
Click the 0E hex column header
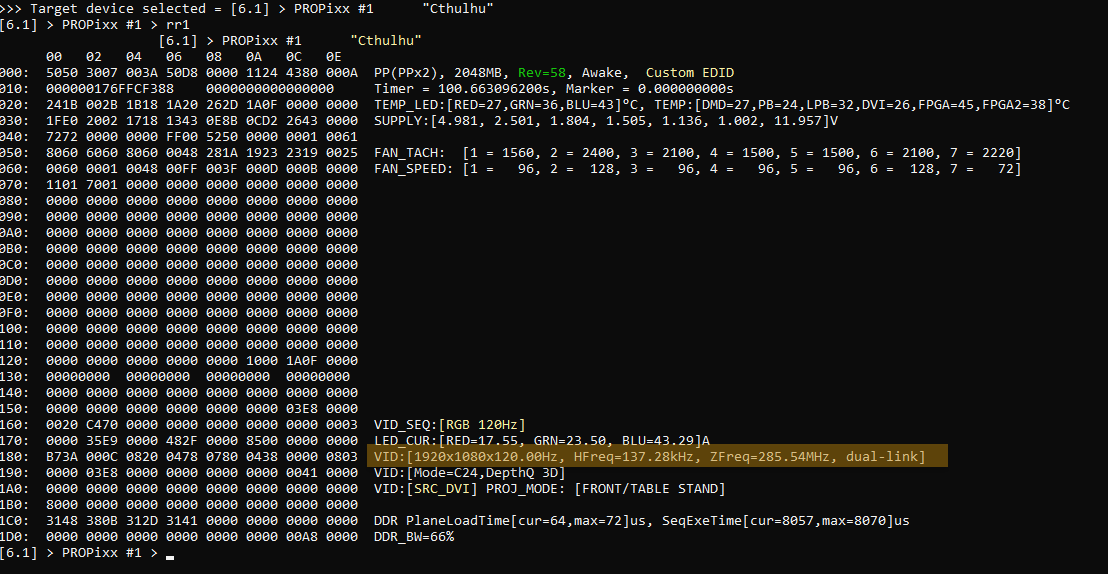click(335, 57)
